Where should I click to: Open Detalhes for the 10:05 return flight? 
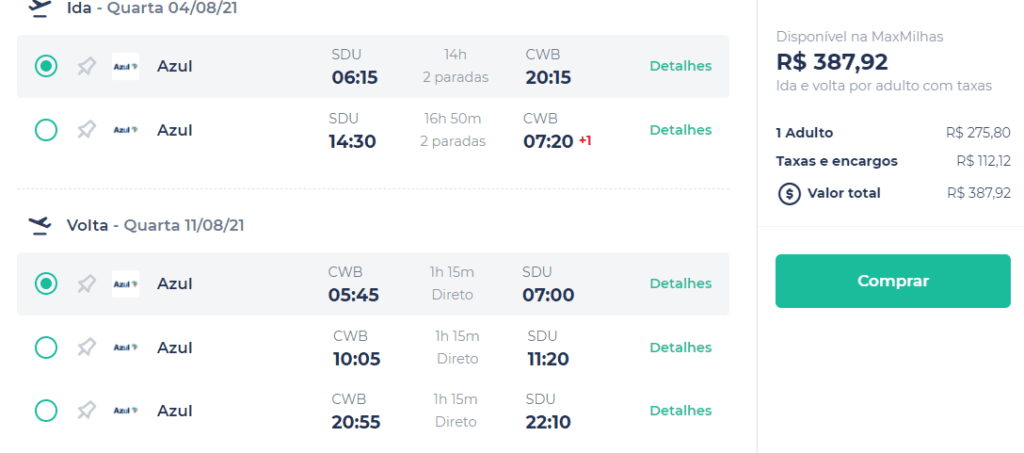680,347
